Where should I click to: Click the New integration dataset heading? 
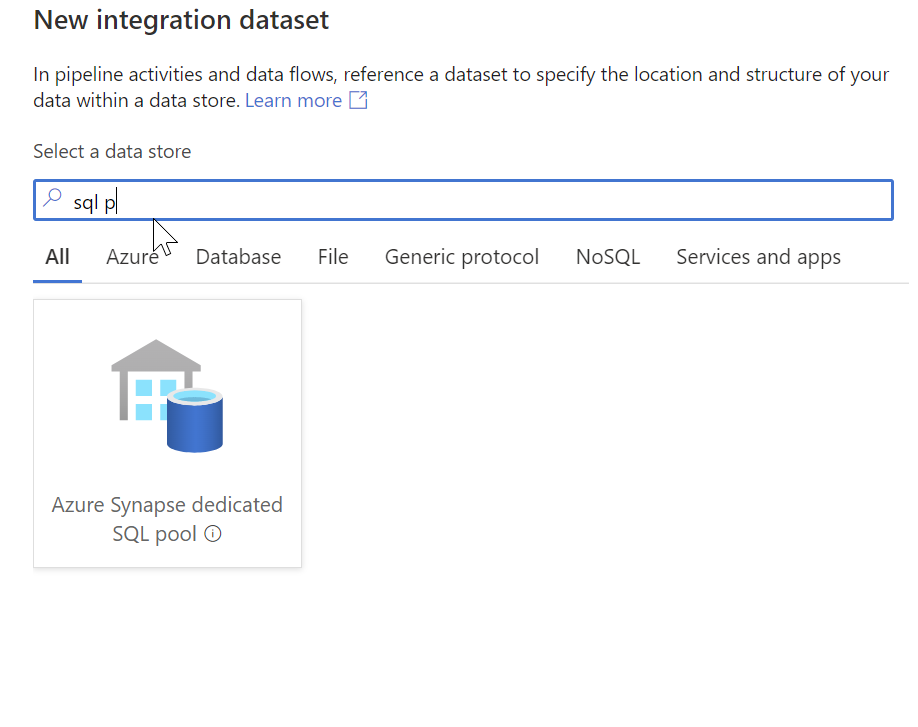pyautogui.click(x=181, y=20)
